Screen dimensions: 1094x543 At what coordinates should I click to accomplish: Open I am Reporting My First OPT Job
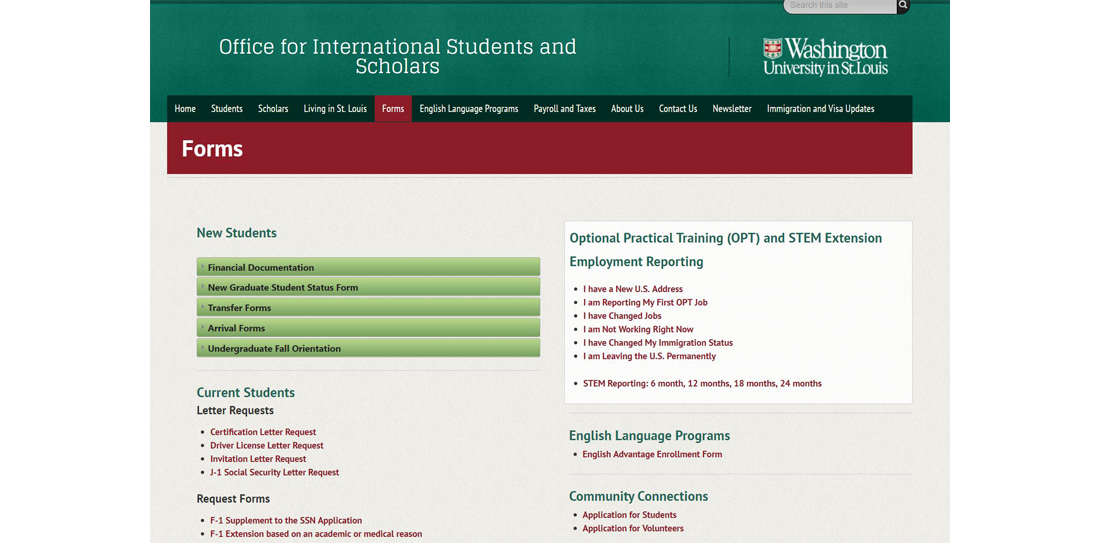pos(645,302)
